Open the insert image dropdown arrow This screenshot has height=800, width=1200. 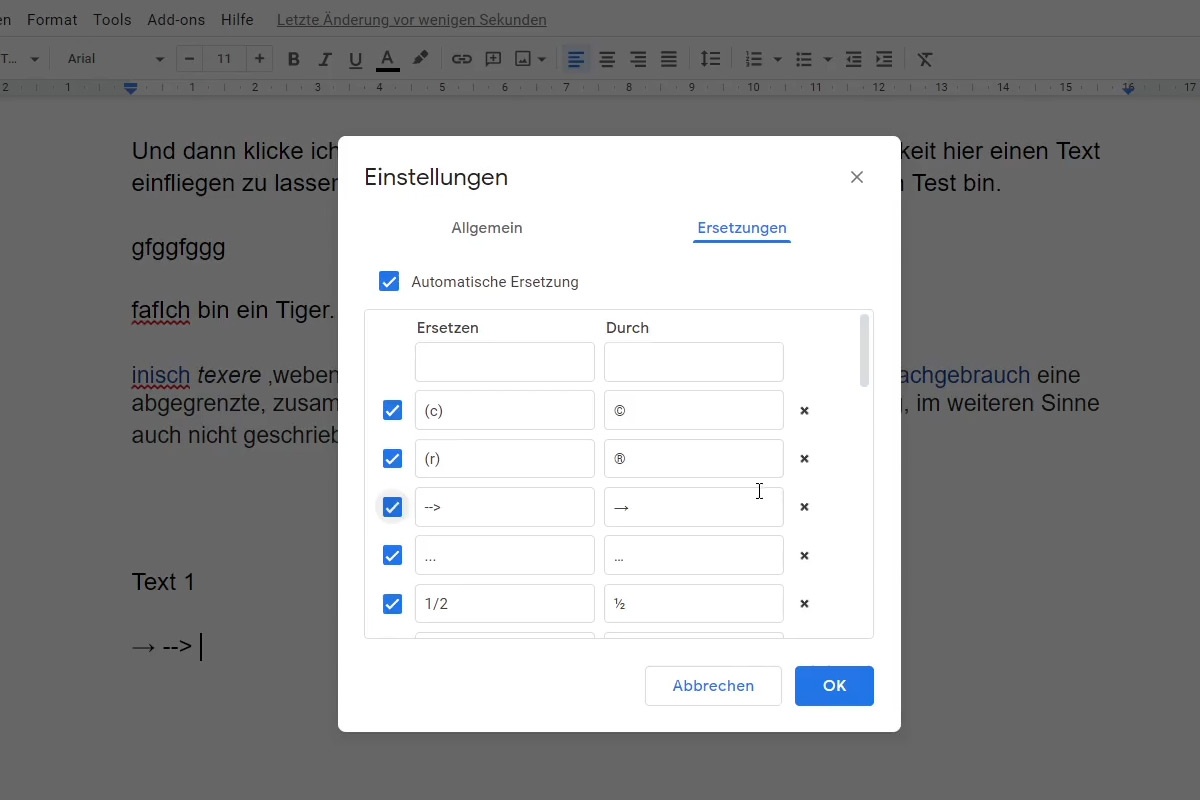[542, 59]
